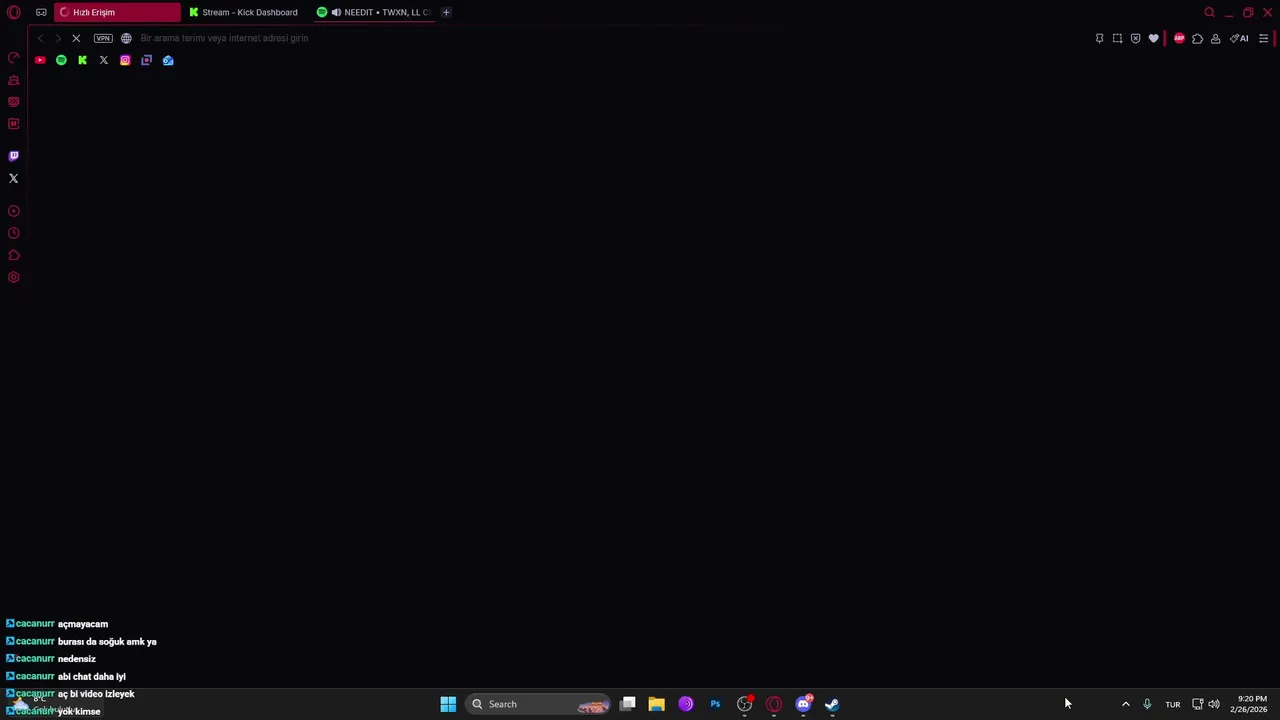The image size is (1280, 720).
Task: Stop page loading with the X button
Action: coord(76,38)
